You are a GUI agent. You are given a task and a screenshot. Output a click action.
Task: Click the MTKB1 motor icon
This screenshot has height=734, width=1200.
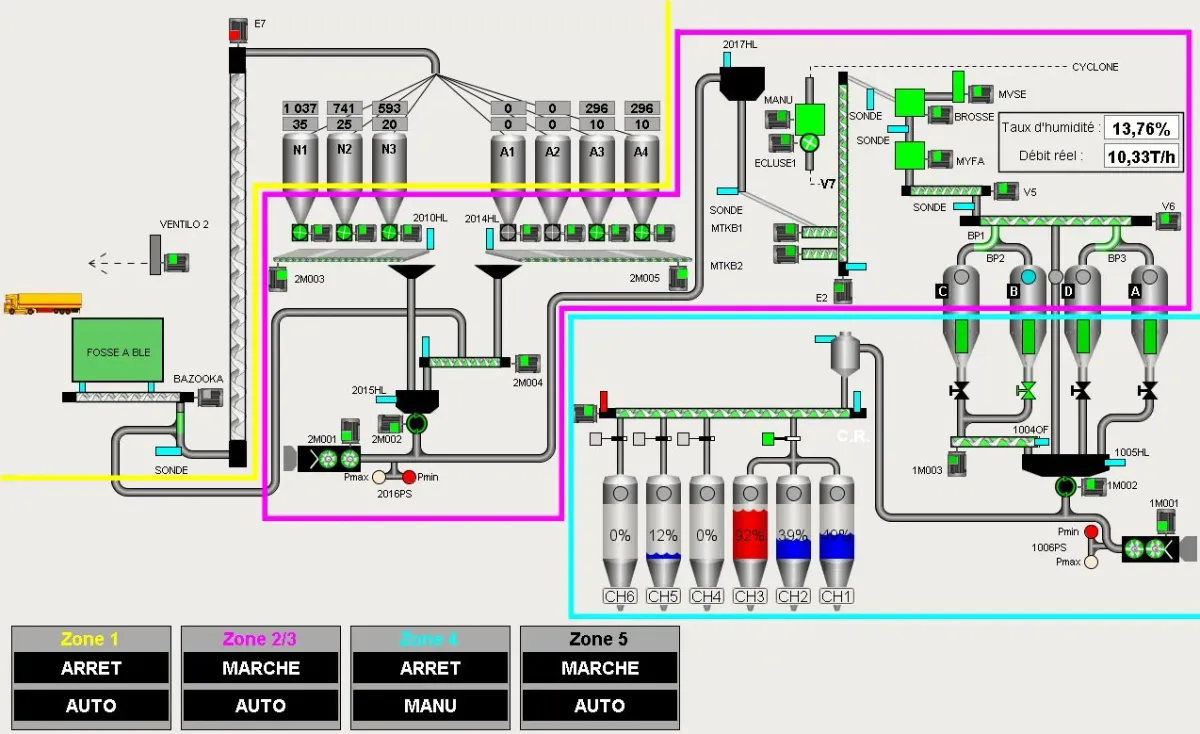[786, 232]
